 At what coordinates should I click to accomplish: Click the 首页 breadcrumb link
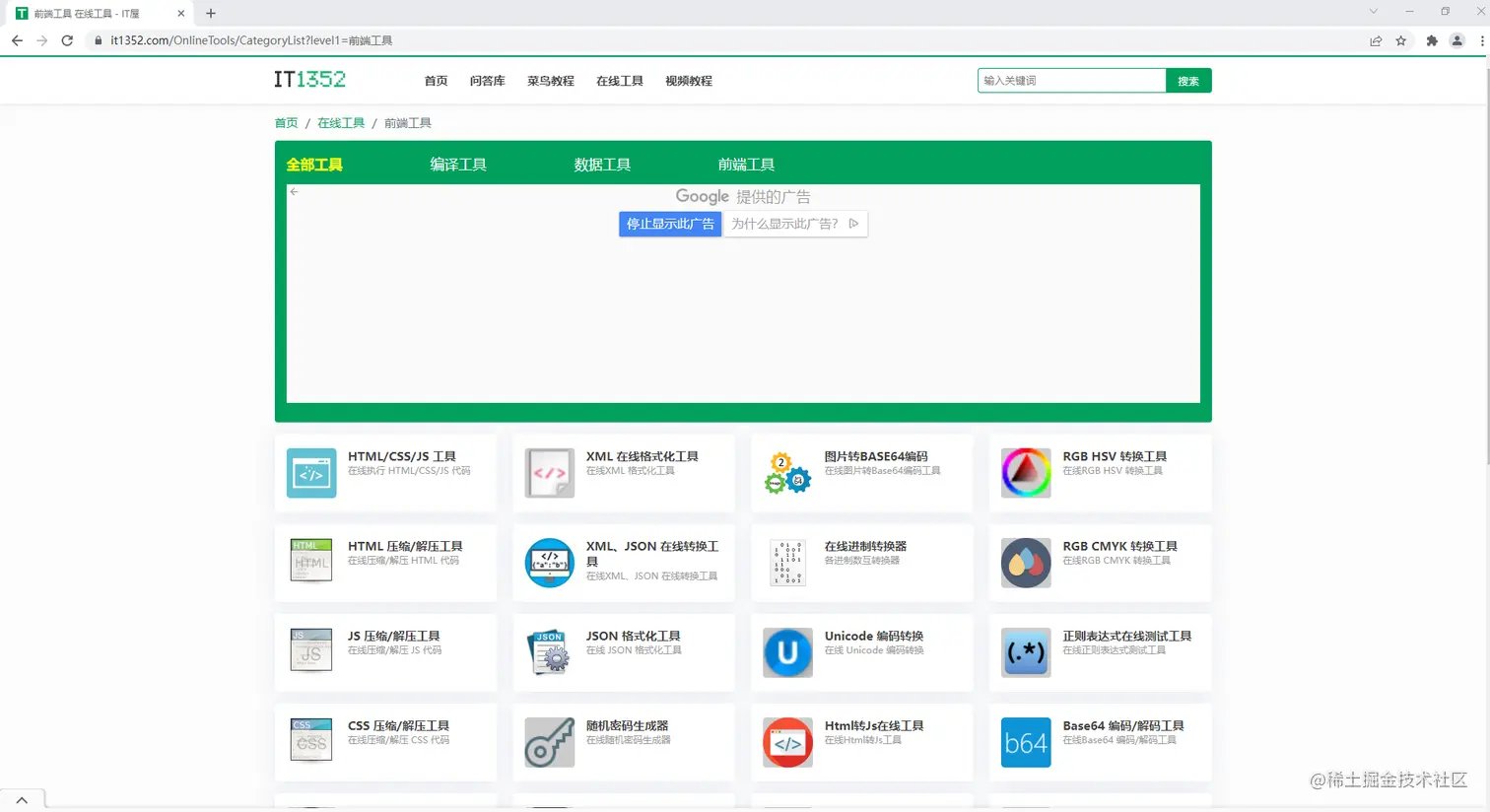click(286, 123)
